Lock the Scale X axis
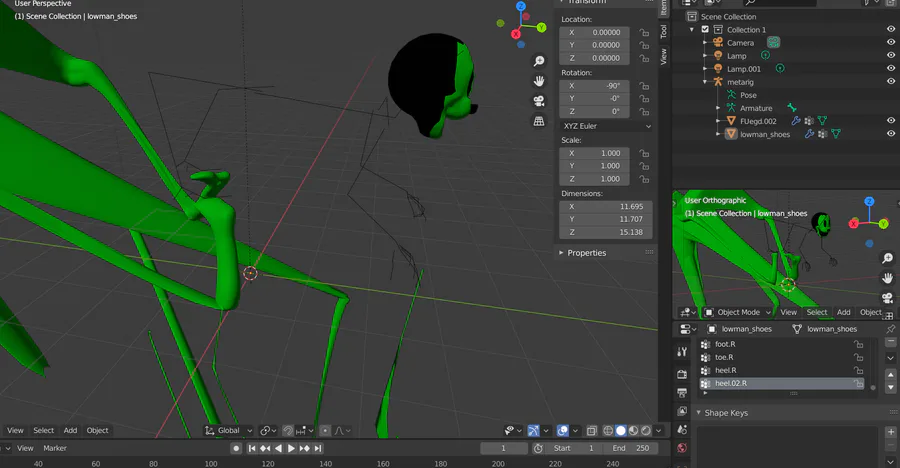Image resolution: width=900 pixels, height=468 pixels. 644,153
